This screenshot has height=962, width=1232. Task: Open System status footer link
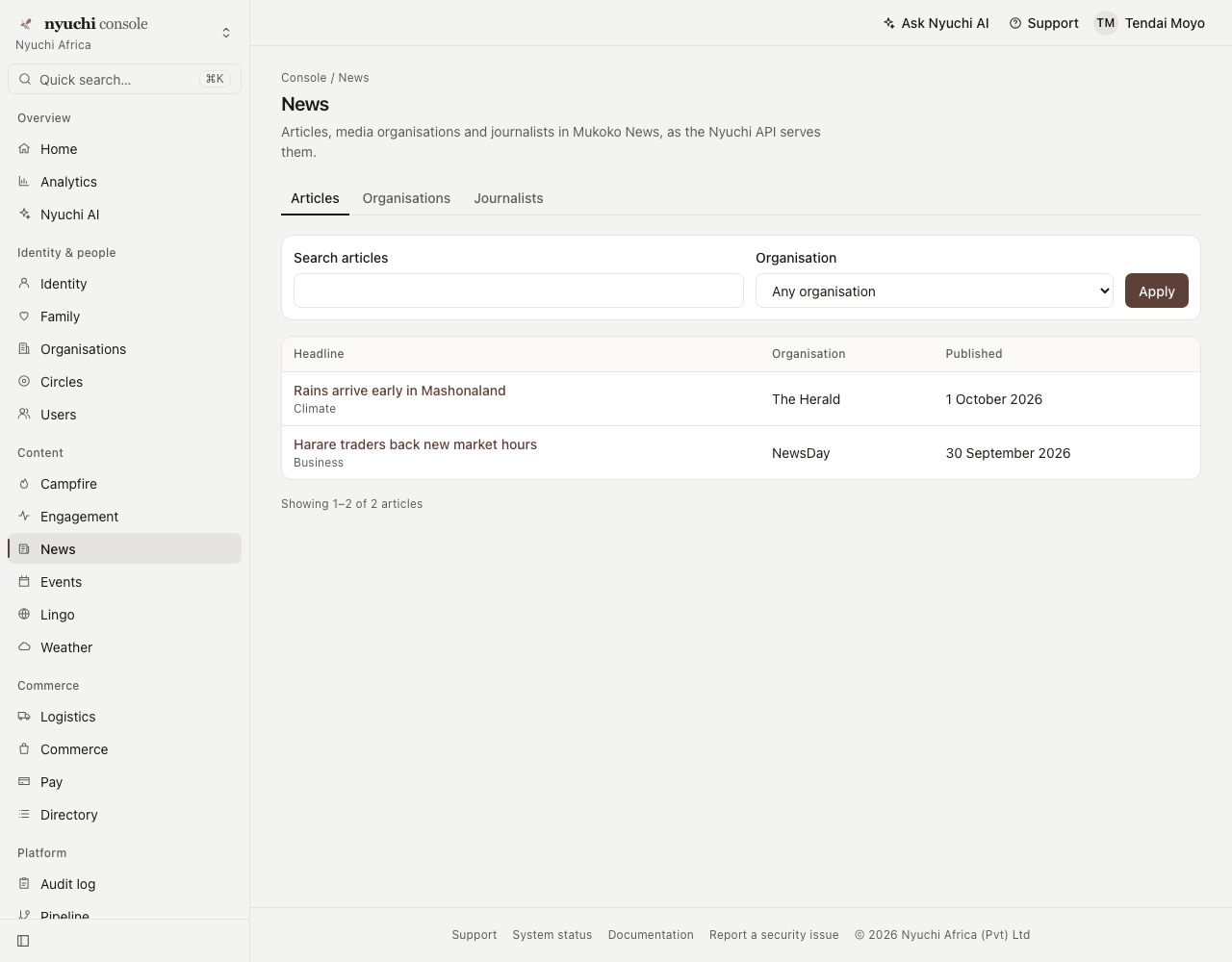tap(552, 935)
